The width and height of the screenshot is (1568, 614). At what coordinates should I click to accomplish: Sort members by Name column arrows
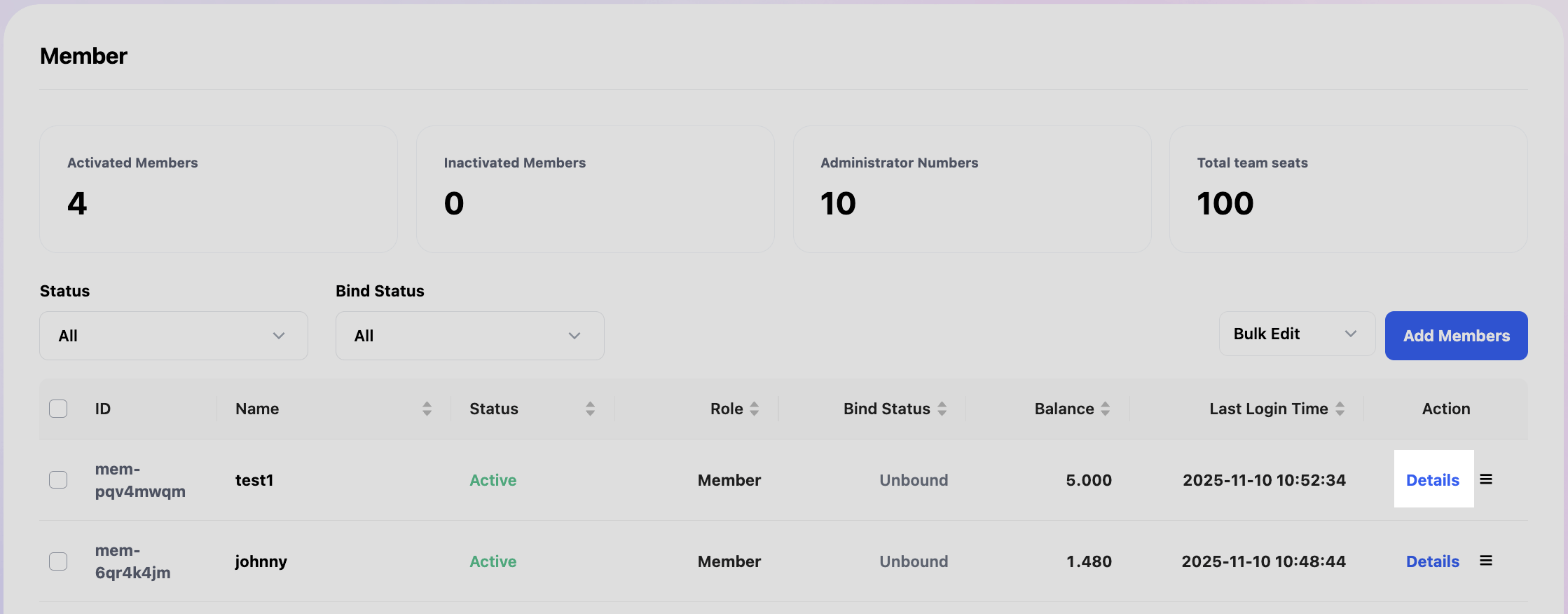[427, 409]
